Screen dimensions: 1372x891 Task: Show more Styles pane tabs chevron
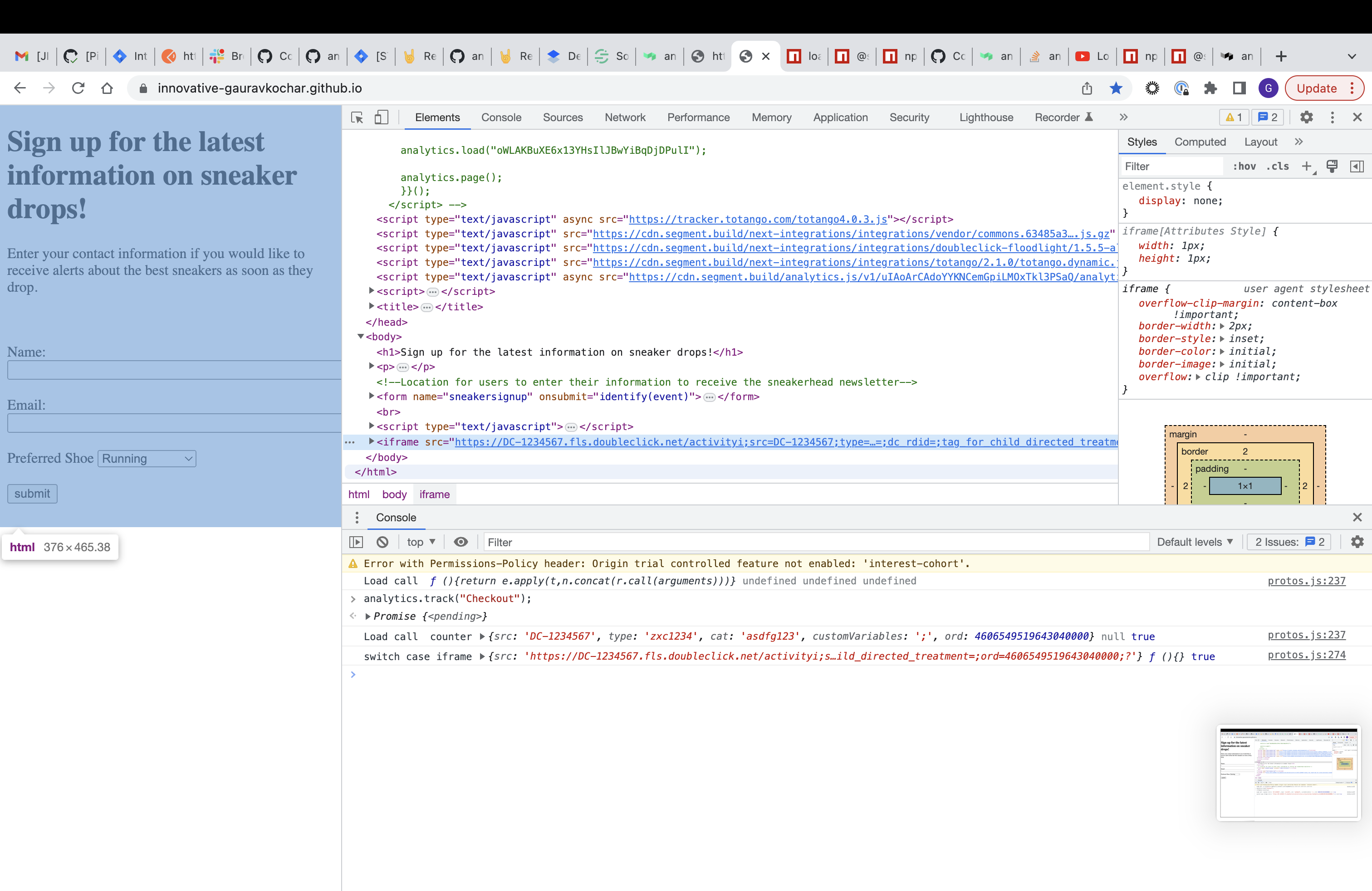click(1299, 142)
